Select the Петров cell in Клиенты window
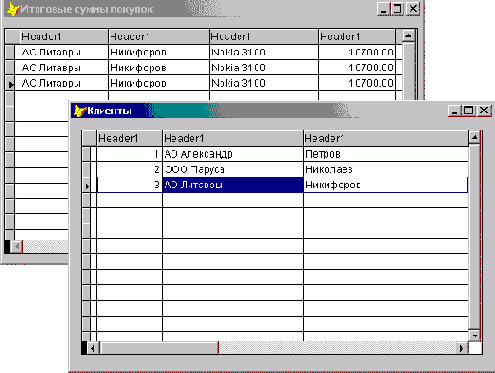Viewport: 495px width, 373px height. point(386,154)
